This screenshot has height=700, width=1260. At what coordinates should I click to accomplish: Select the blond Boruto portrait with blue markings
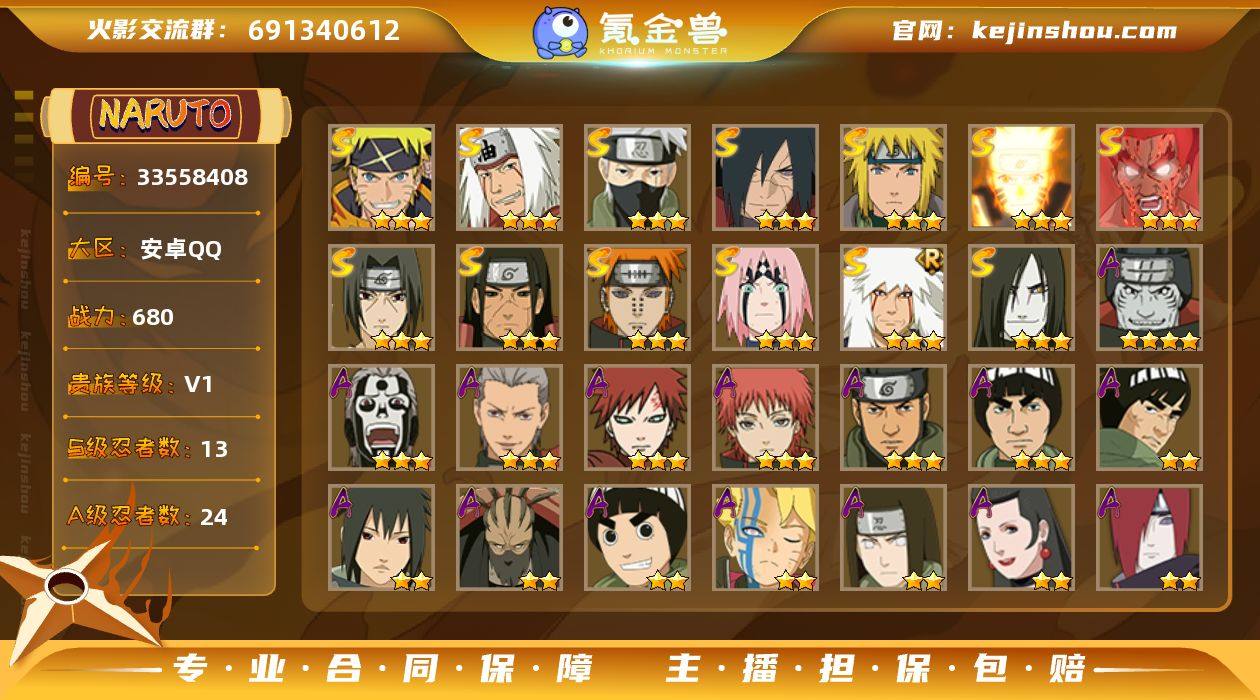(765, 538)
